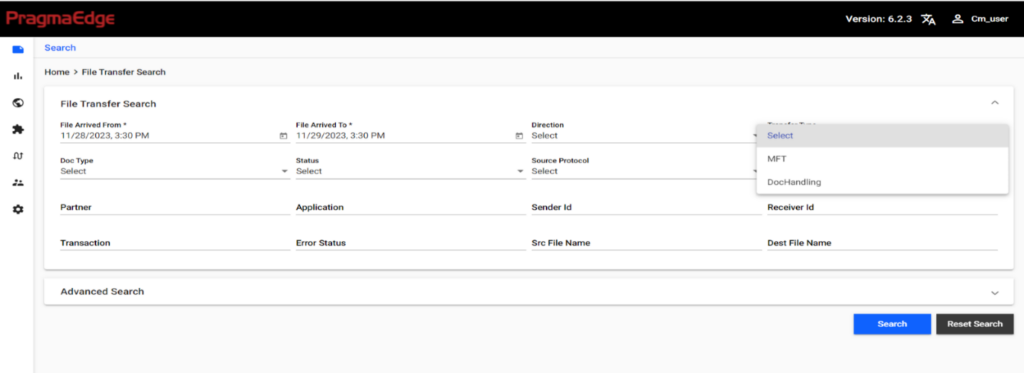The image size is (1024, 373).
Task: Click the Partner input field
Action: coord(174,207)
